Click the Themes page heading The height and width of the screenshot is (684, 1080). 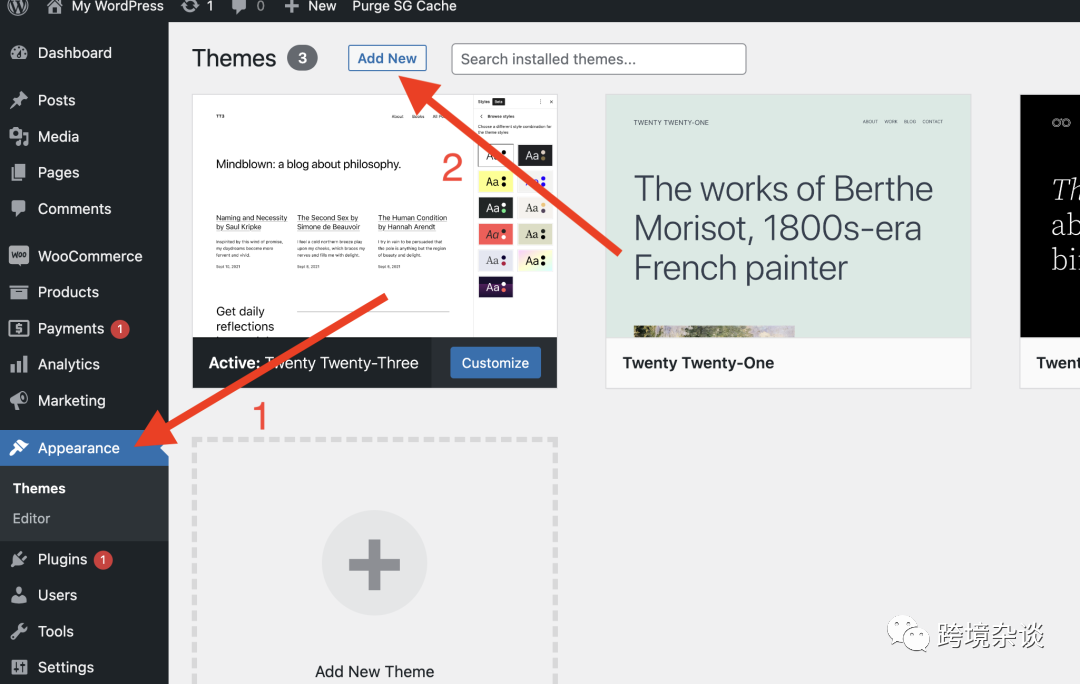(234, 59)
